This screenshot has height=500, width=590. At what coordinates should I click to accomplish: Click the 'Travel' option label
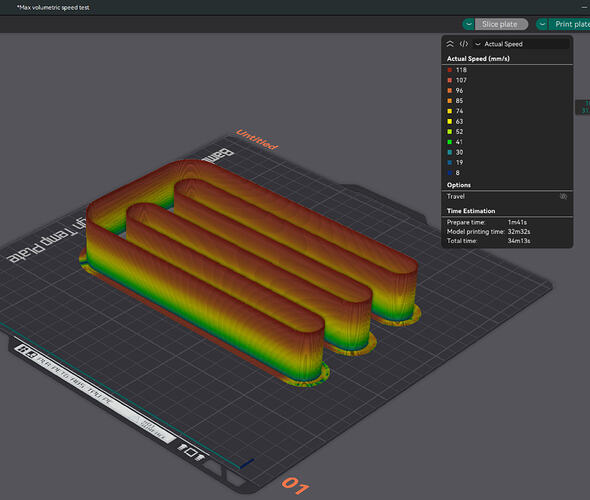[x=456, y=196]
